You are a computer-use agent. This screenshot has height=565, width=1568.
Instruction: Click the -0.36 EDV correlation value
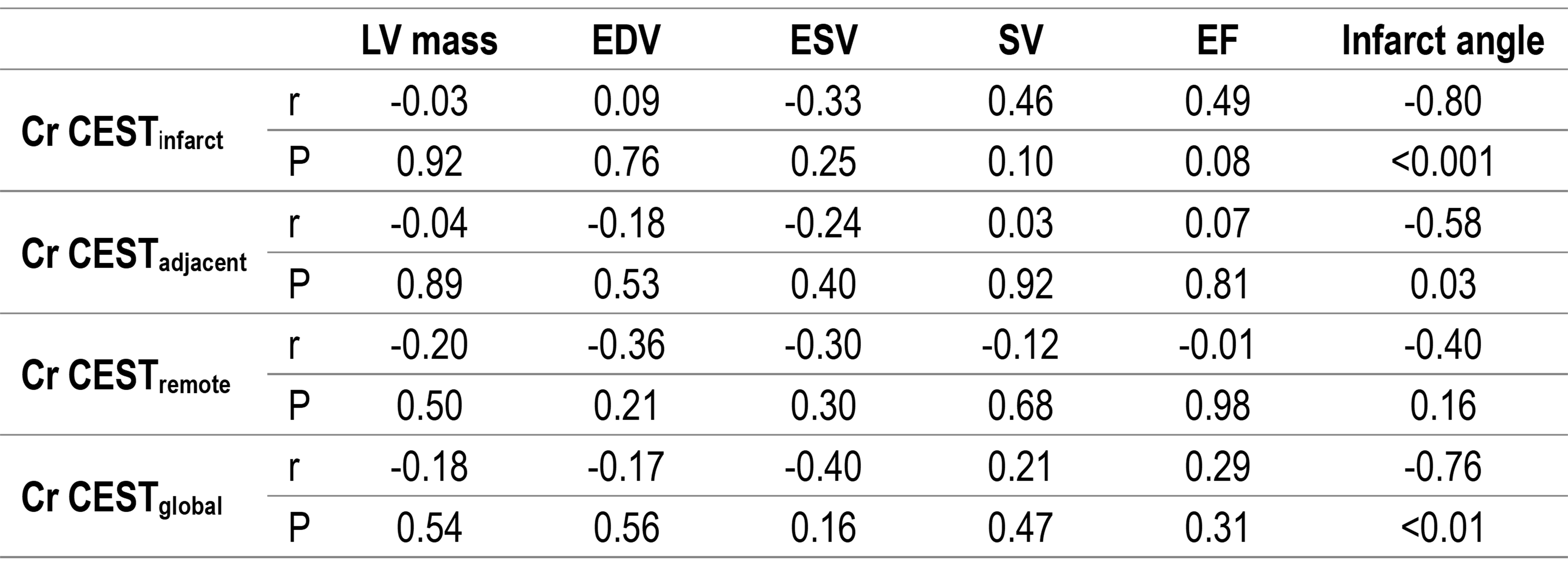tap(626, 345)
